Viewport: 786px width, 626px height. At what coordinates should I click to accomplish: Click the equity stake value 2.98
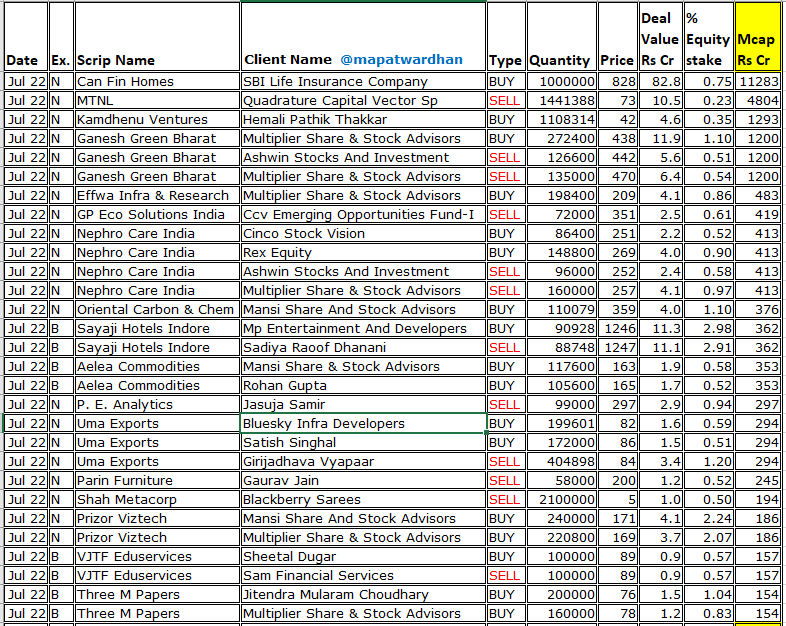[x=709, y=328]
